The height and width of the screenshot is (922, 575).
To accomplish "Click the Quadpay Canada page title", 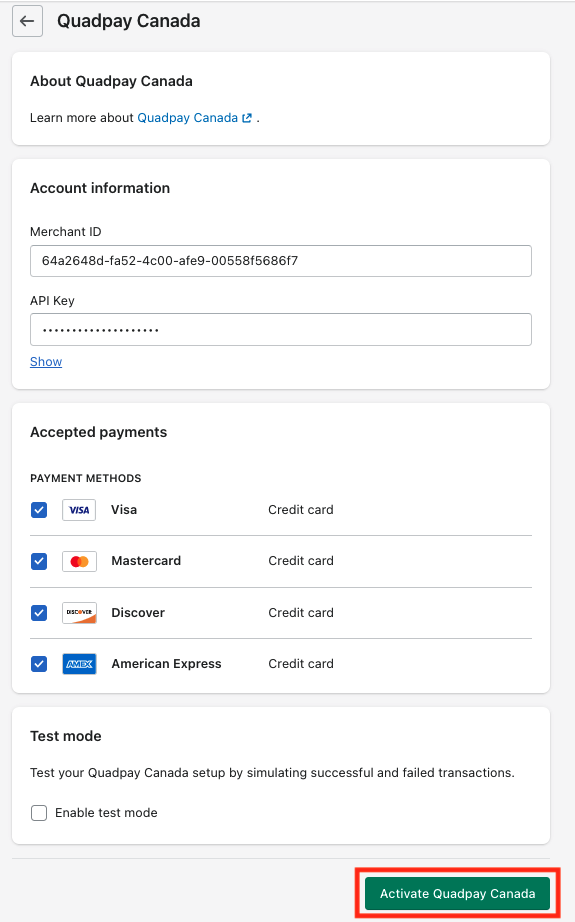I will click(x=129, y=21).
